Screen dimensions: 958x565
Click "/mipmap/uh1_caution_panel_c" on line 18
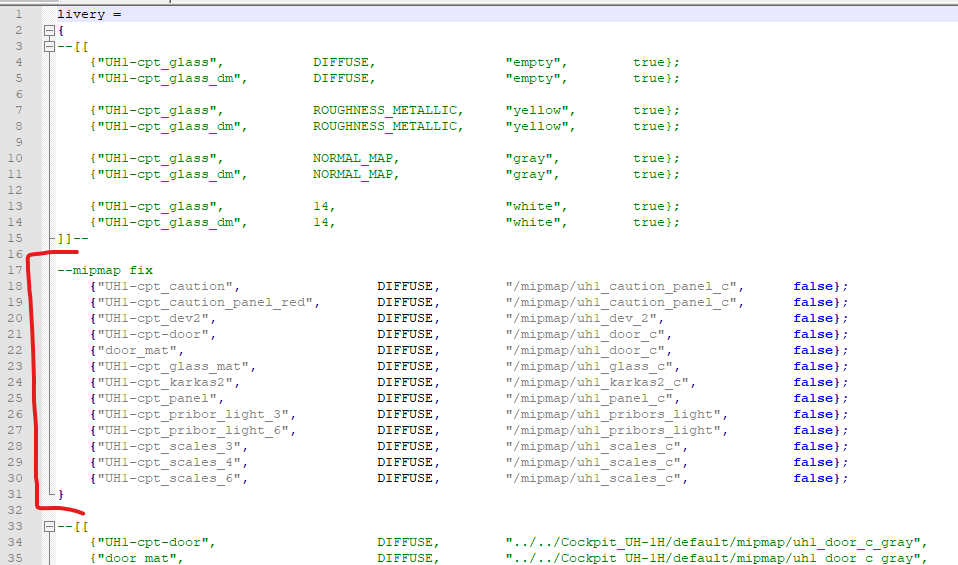click(x=624, y=286)
